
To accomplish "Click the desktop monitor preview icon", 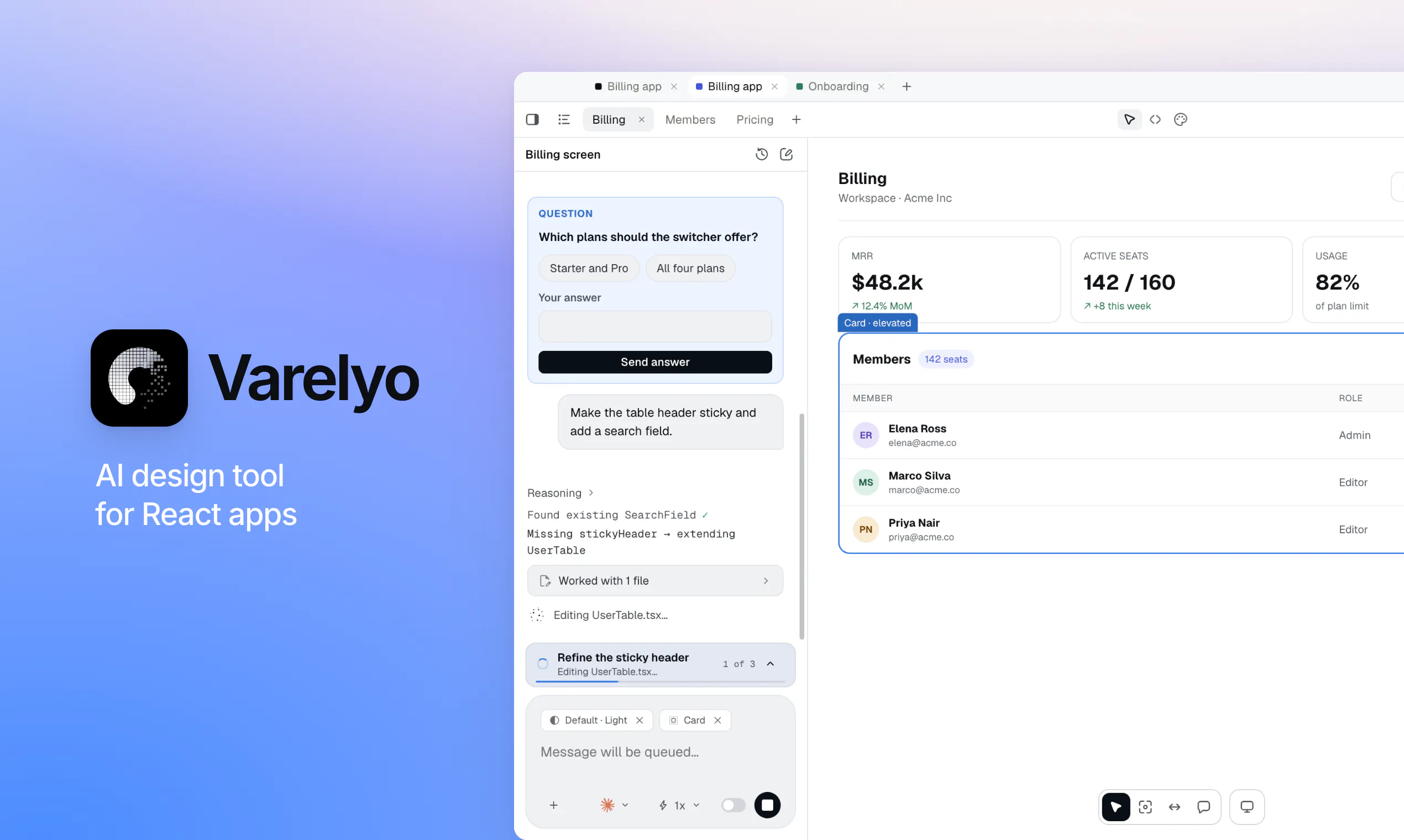I will [x=1246, y=807].
